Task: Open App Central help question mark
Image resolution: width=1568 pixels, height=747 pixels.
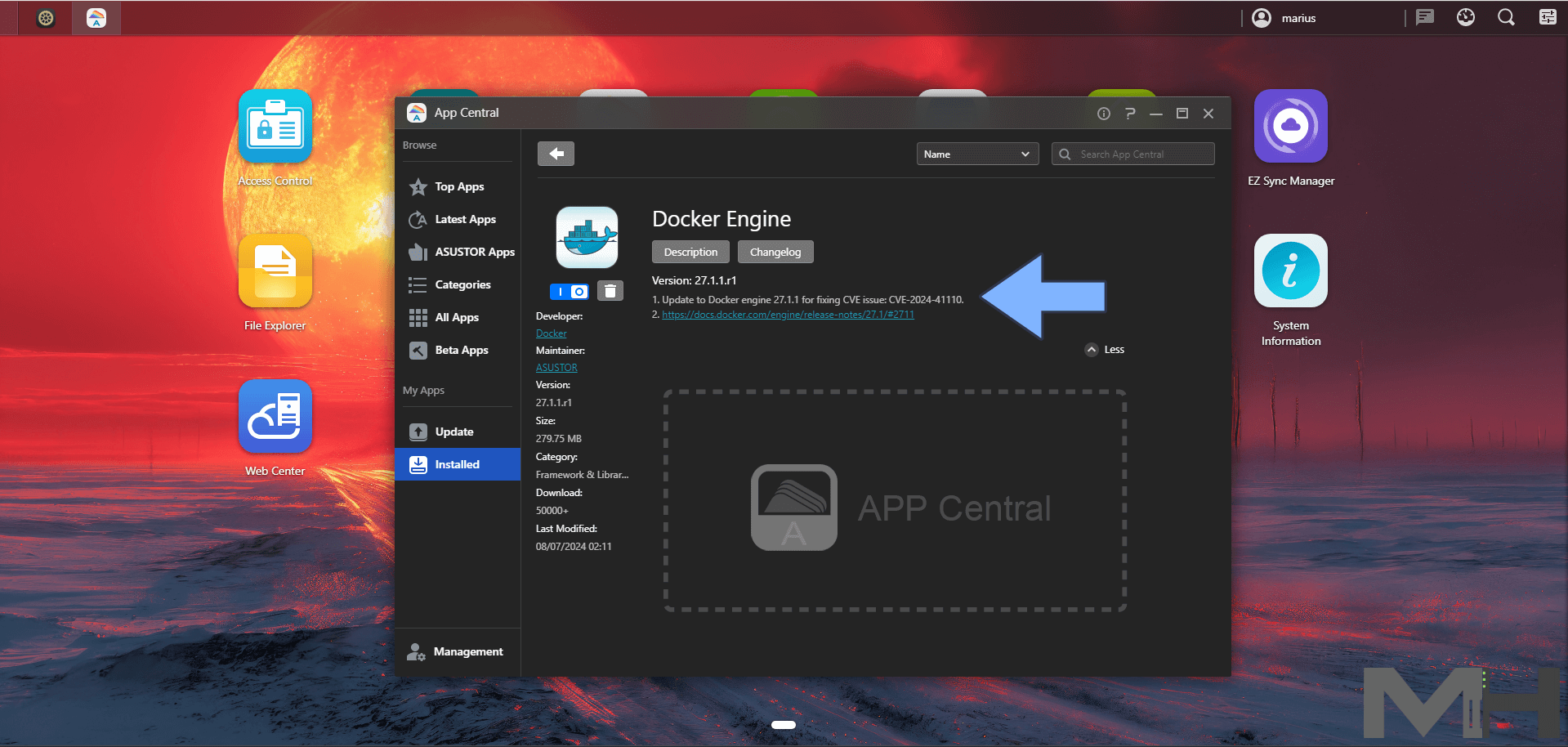Action: (x=1130, y=114)
